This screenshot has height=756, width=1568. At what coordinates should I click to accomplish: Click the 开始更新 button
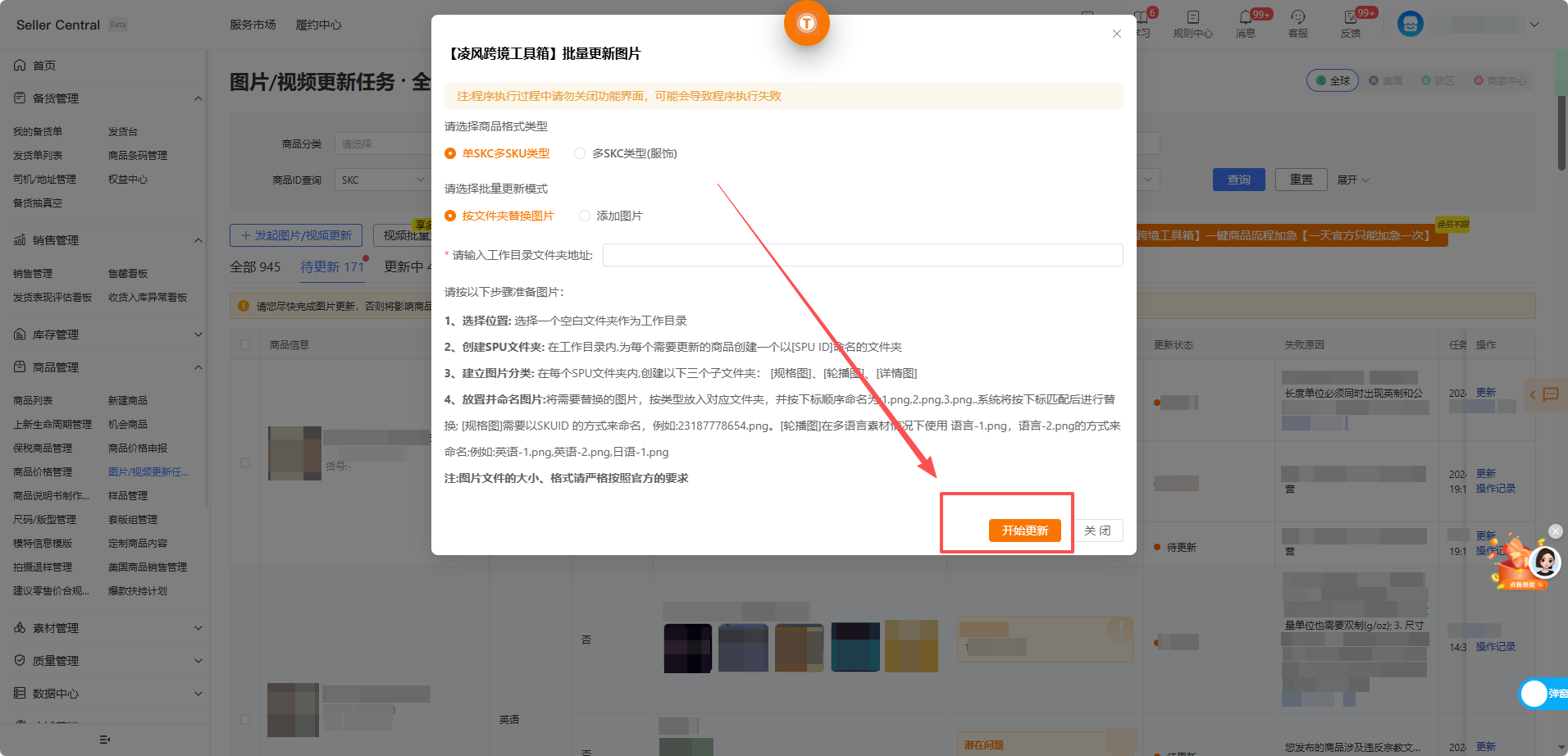(1025, 531)
